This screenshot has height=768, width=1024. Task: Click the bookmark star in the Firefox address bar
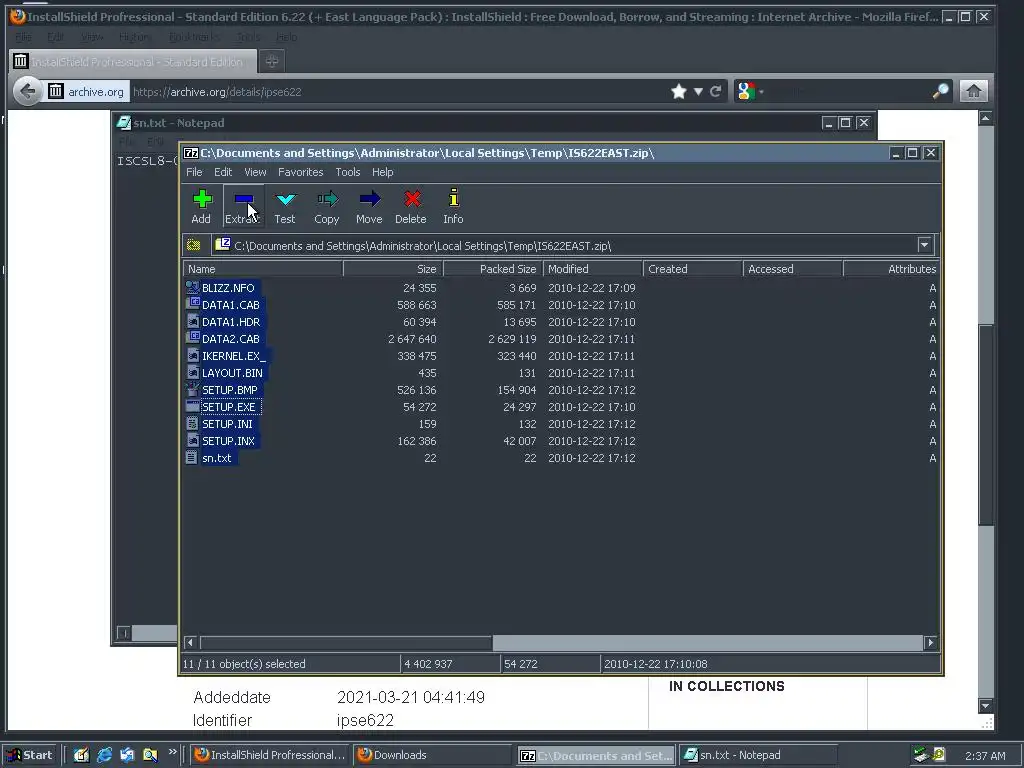click(x=679, y=91)
